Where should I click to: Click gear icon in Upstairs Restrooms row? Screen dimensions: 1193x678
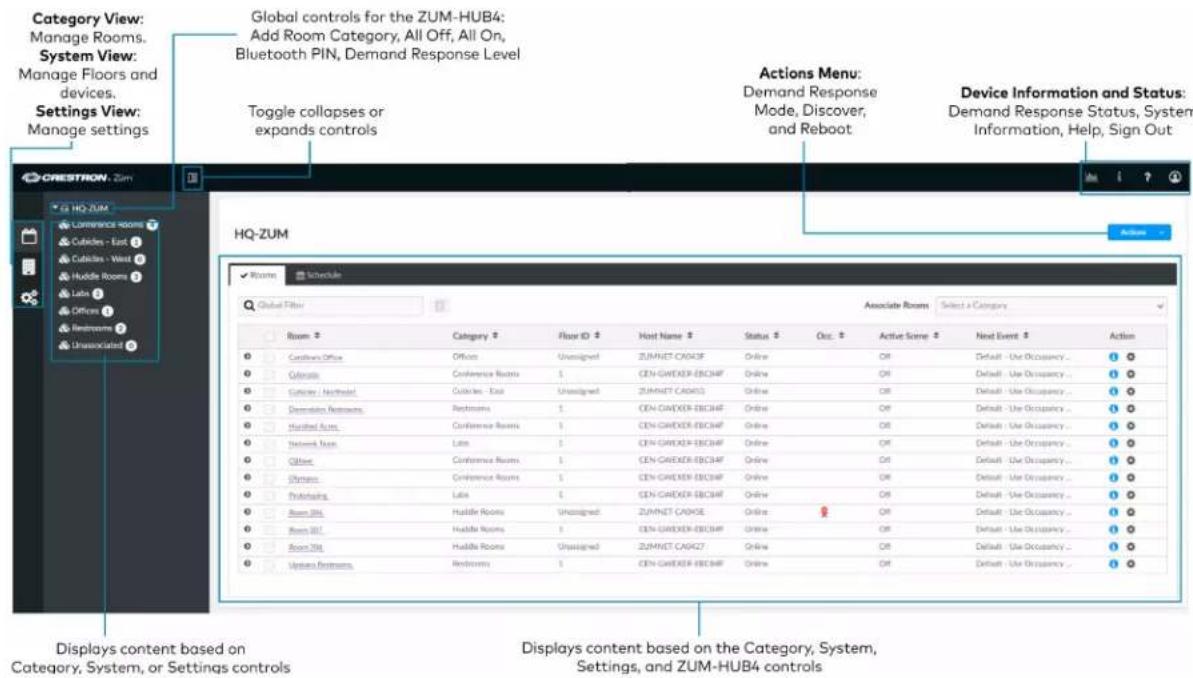(x=1131, y=564)
